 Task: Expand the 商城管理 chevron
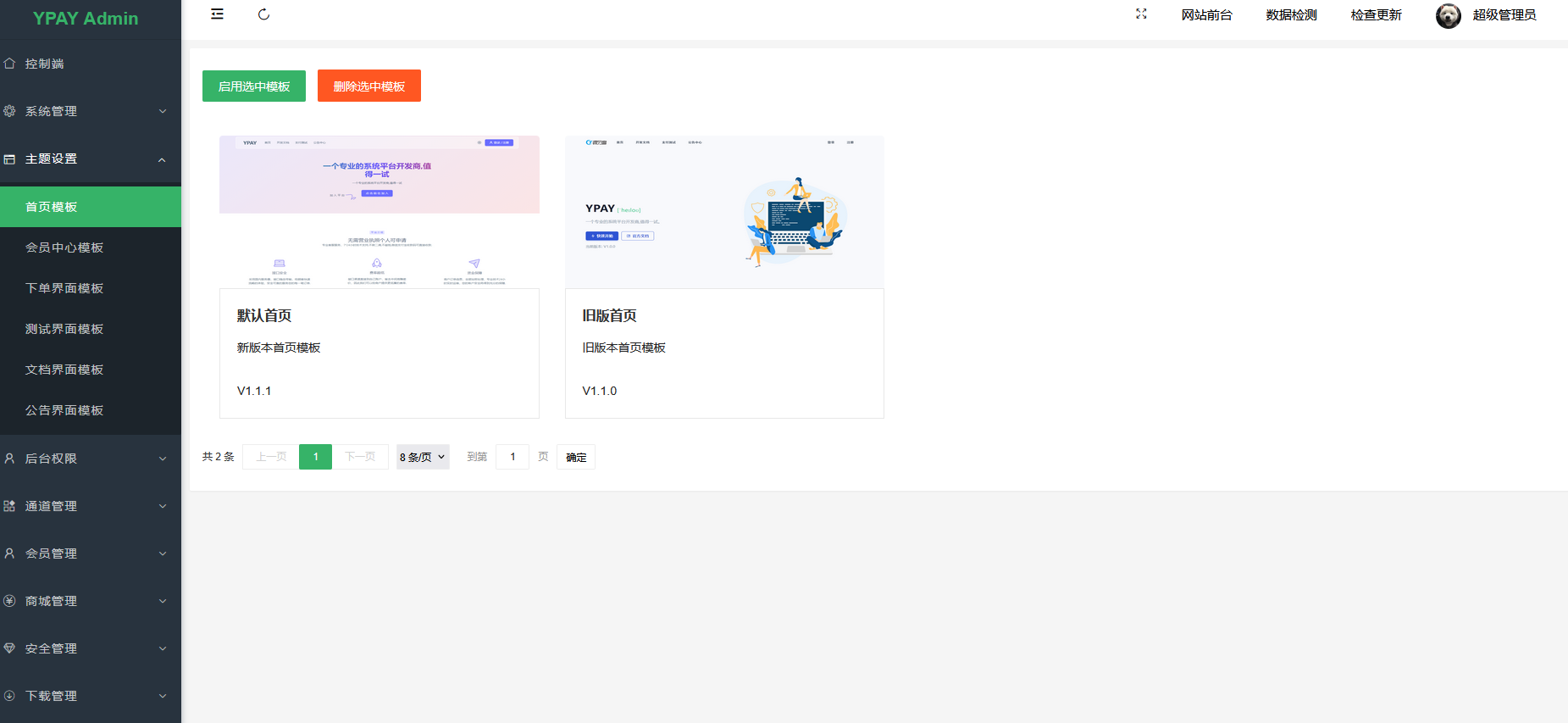point(163,601)
